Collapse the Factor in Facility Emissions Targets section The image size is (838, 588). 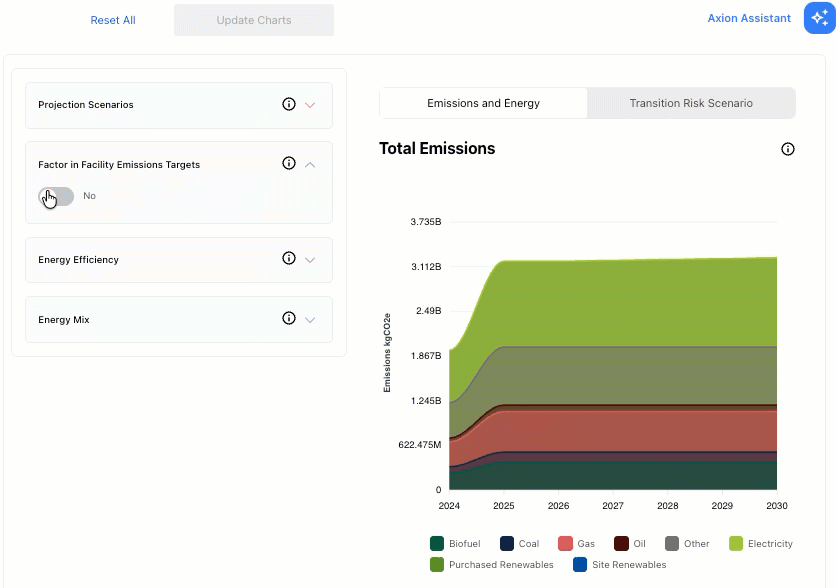(x=310, y=165)
